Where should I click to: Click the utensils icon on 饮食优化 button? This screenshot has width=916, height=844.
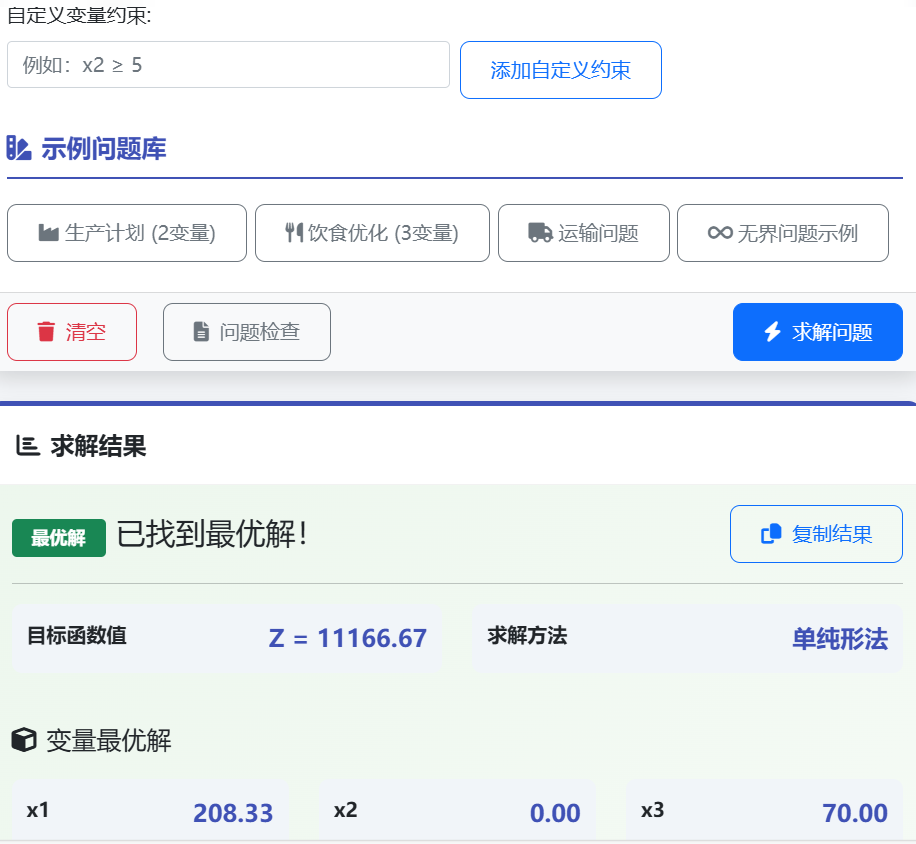[293, 233]
